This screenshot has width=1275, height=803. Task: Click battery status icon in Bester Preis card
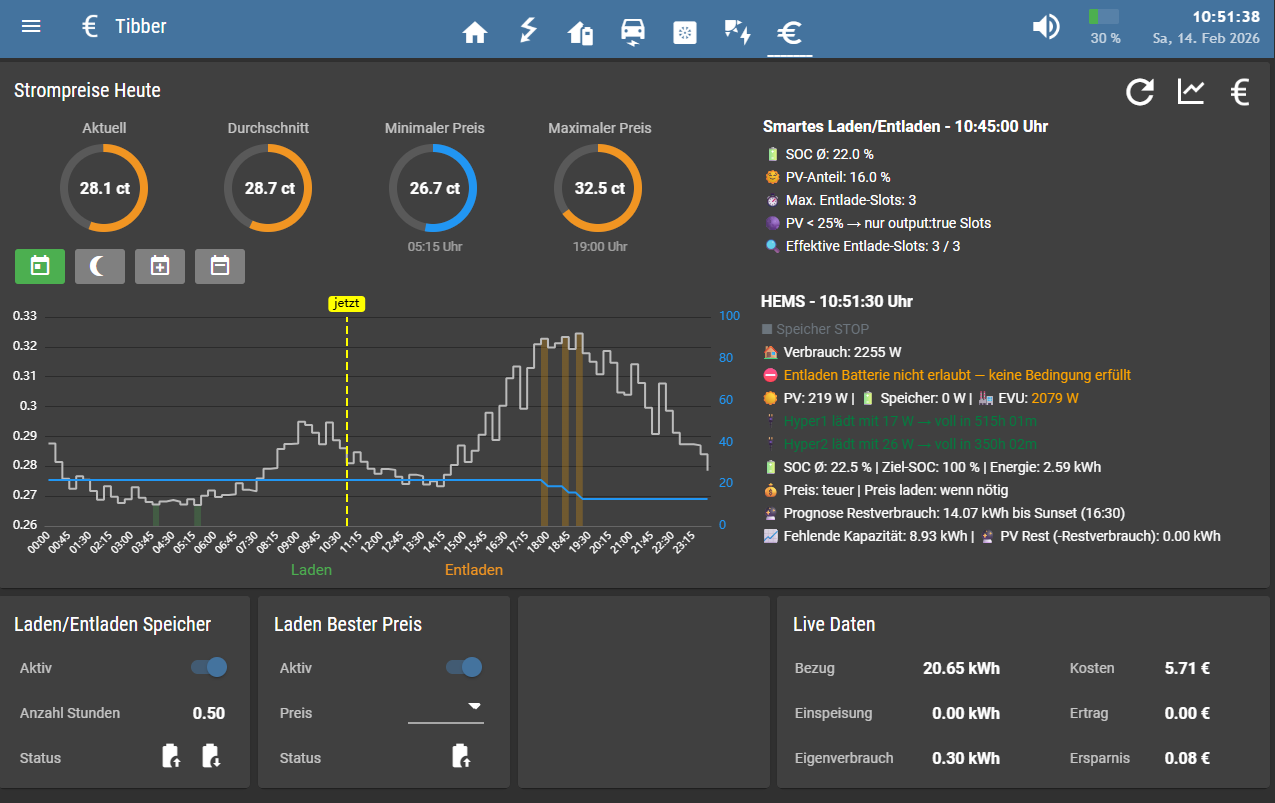[x=459, y=756]
